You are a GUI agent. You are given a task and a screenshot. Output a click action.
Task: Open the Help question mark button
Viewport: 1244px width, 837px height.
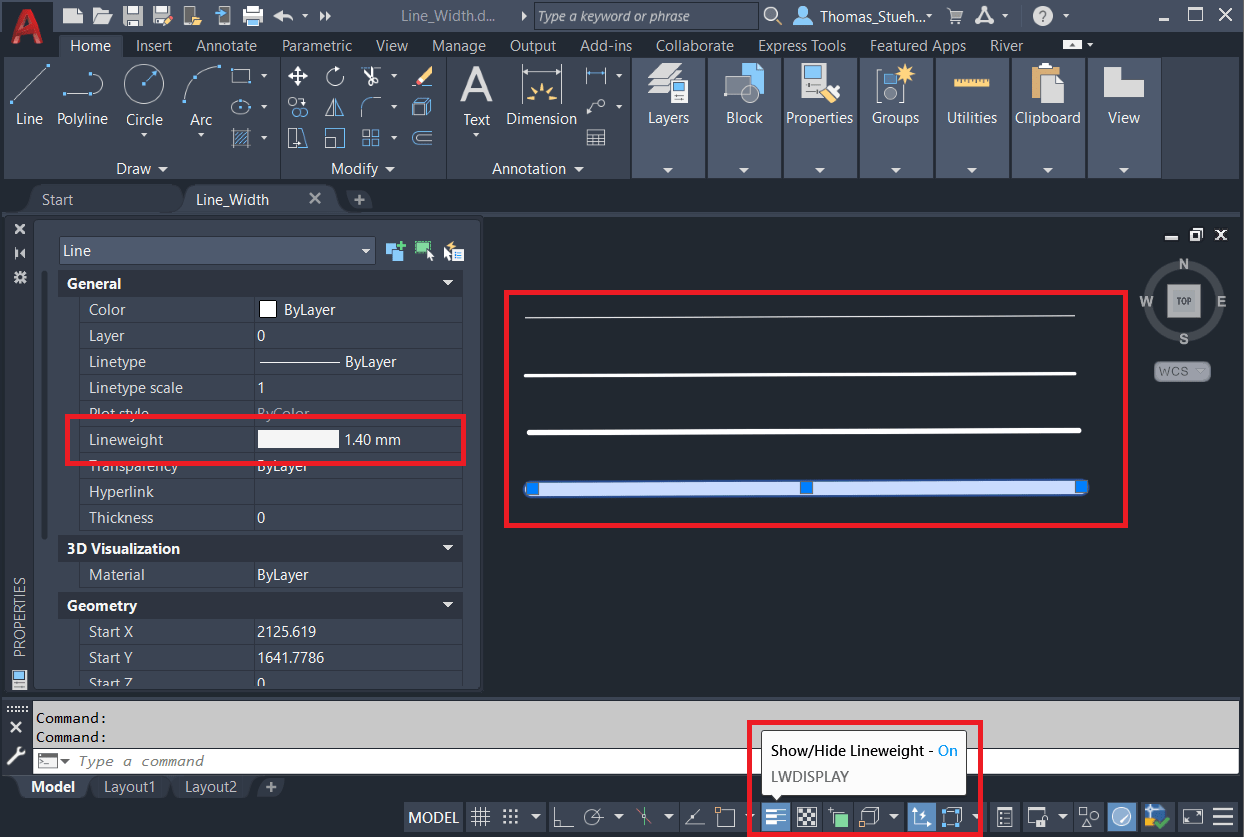(1043, 16)
